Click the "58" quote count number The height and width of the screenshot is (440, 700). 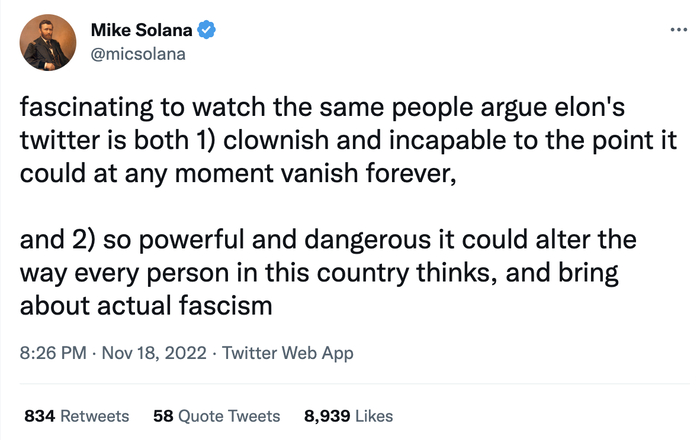click(164, 415)
